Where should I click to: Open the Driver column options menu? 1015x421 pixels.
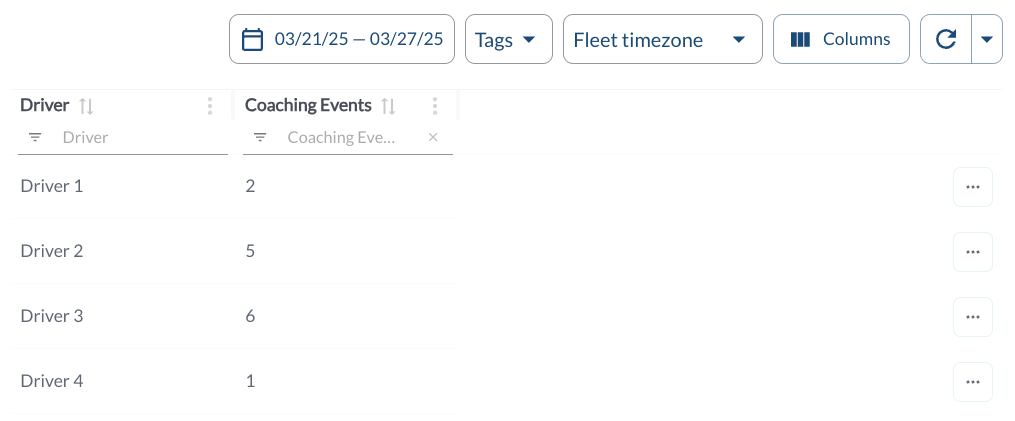[x=210, y=106]
